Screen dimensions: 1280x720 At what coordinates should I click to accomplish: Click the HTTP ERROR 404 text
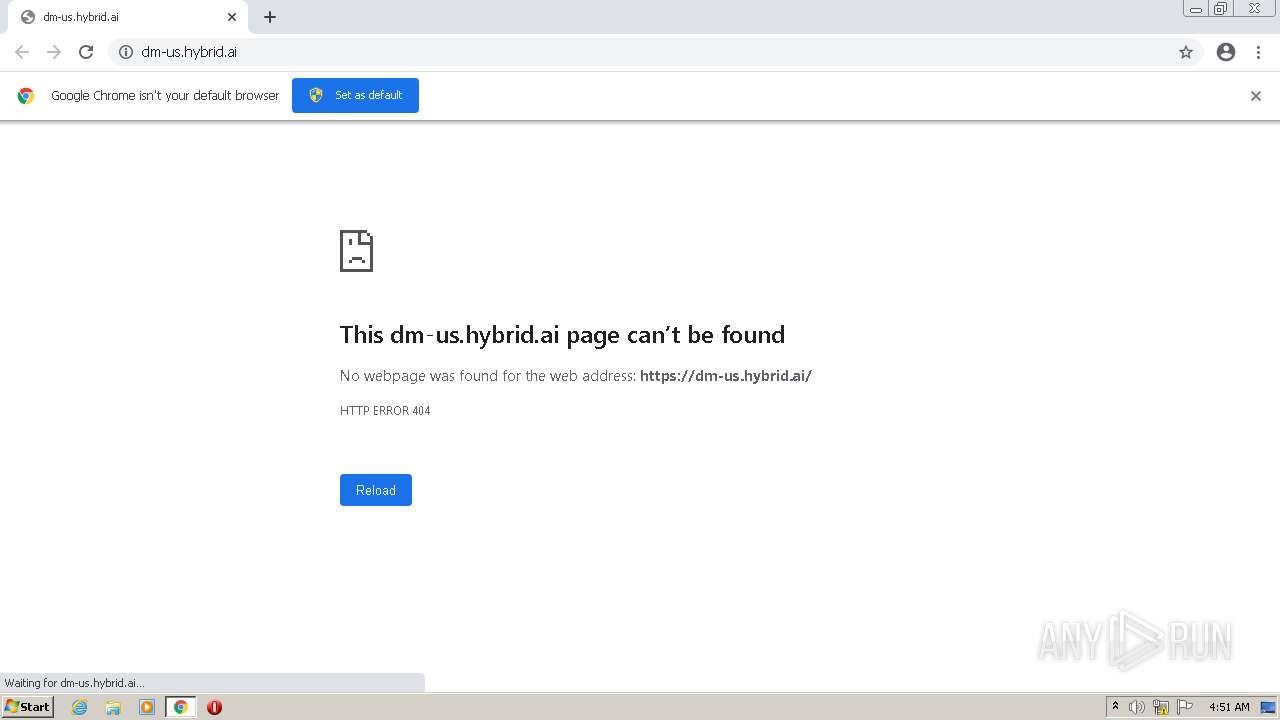pyautogui.click(x=385, y=411)
